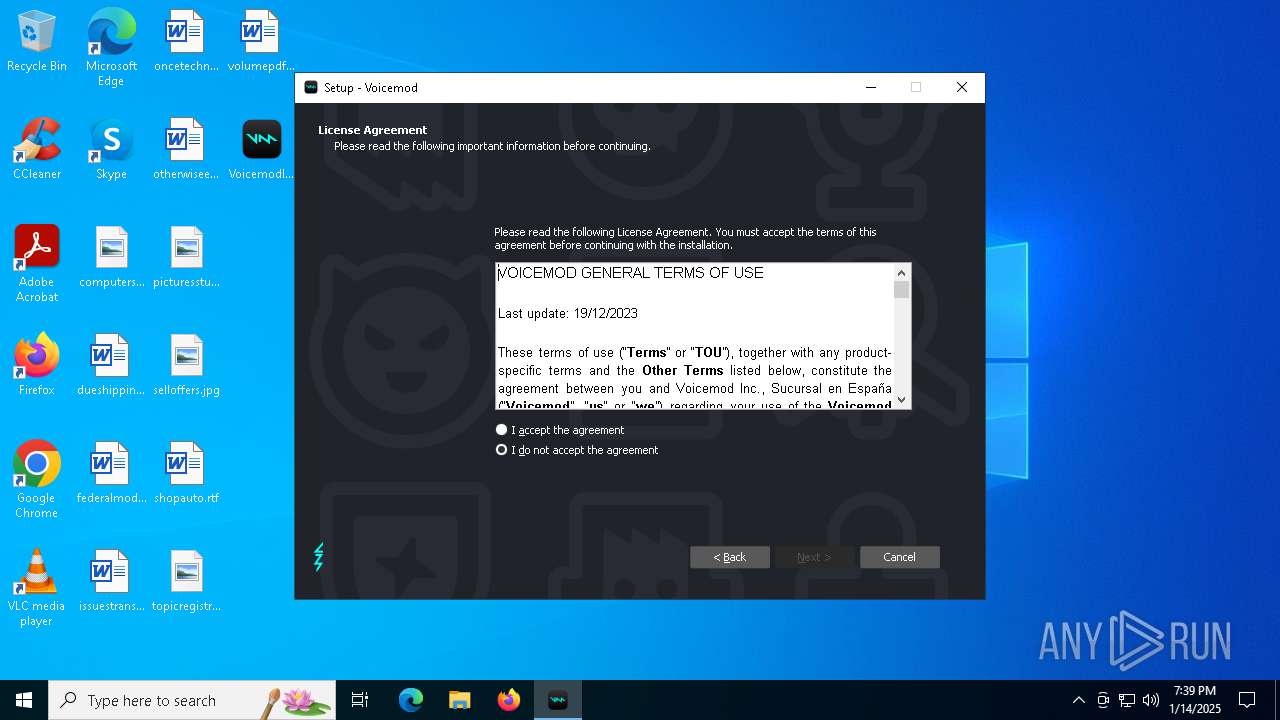Select the Voicemod installer desktop icon
This screenshot has width=1280, height=720.
[x=261, y=149]
